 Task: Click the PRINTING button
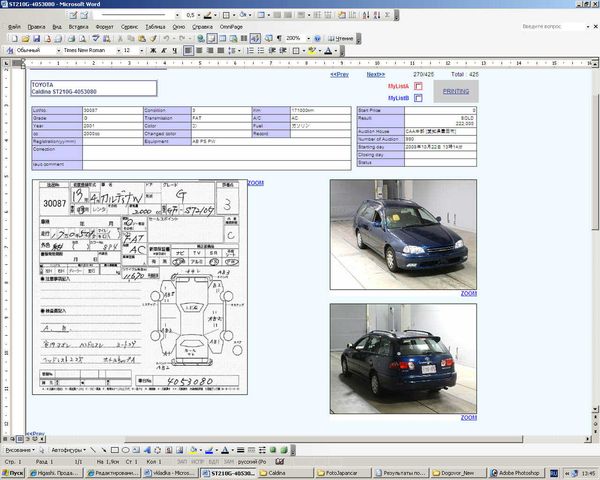456,91
